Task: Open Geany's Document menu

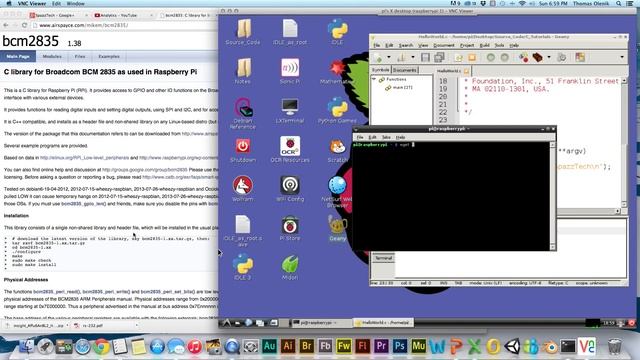Action: click(x=444, y=45)
